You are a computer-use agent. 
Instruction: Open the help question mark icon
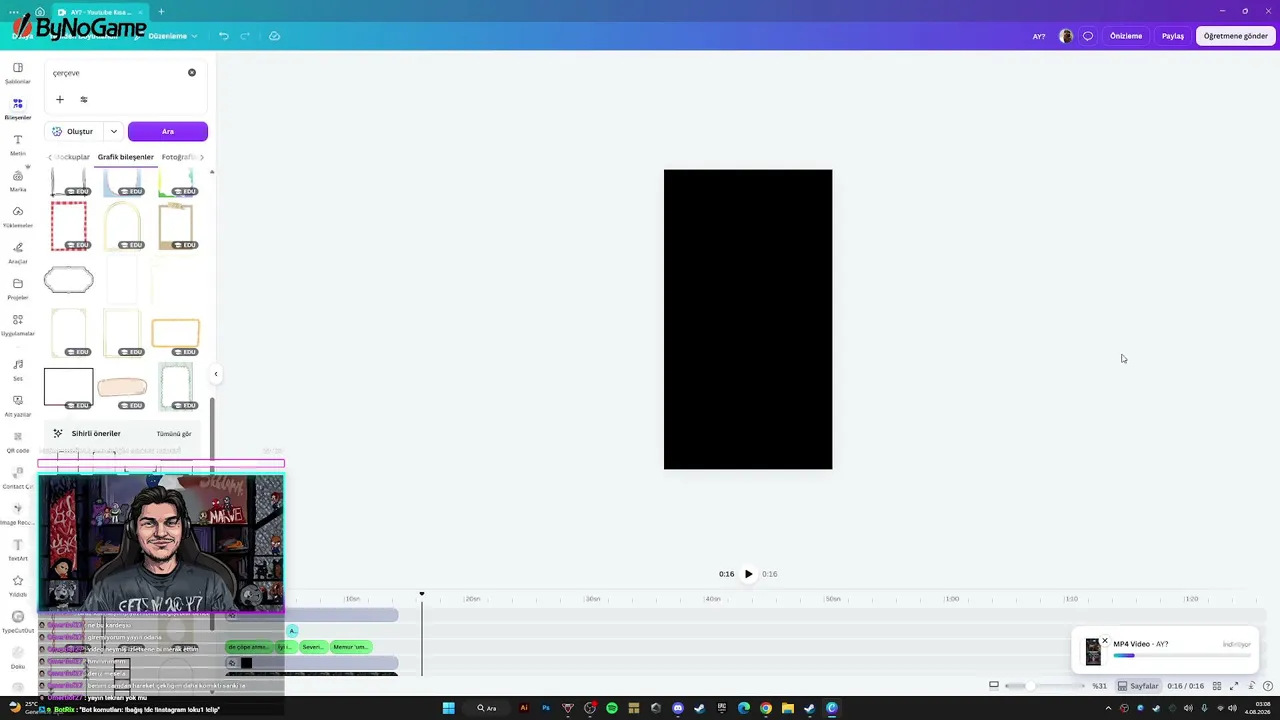[x=1268, y=686]
